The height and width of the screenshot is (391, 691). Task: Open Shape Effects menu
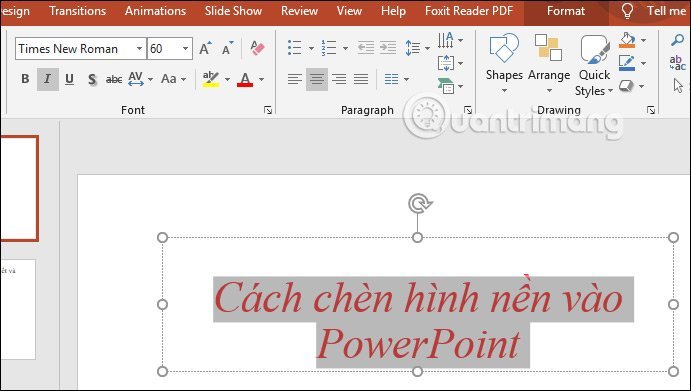631,86
